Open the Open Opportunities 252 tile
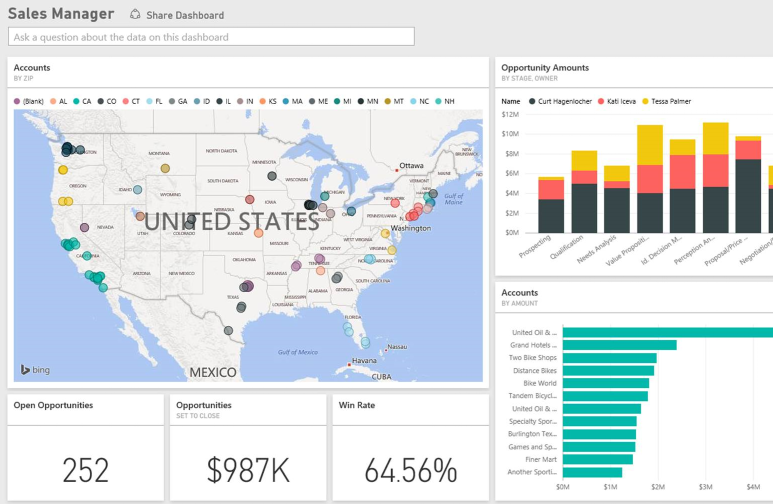The image size is (773, 504). [x=86, y=449]
